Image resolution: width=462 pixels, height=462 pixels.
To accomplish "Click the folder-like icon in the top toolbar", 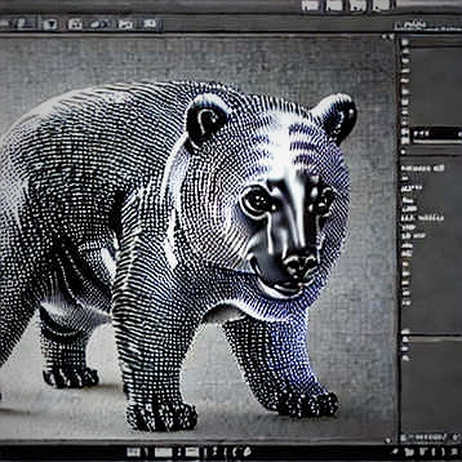I will point(125,24).
